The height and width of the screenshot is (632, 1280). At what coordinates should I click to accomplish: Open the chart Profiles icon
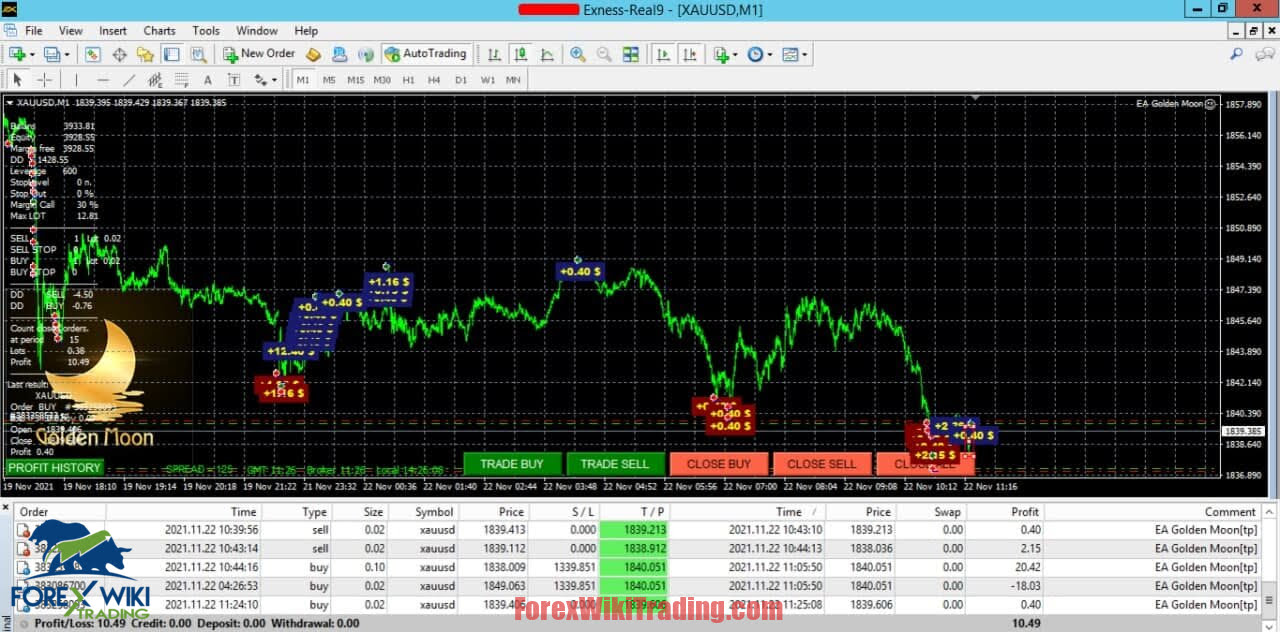point(50,54)
